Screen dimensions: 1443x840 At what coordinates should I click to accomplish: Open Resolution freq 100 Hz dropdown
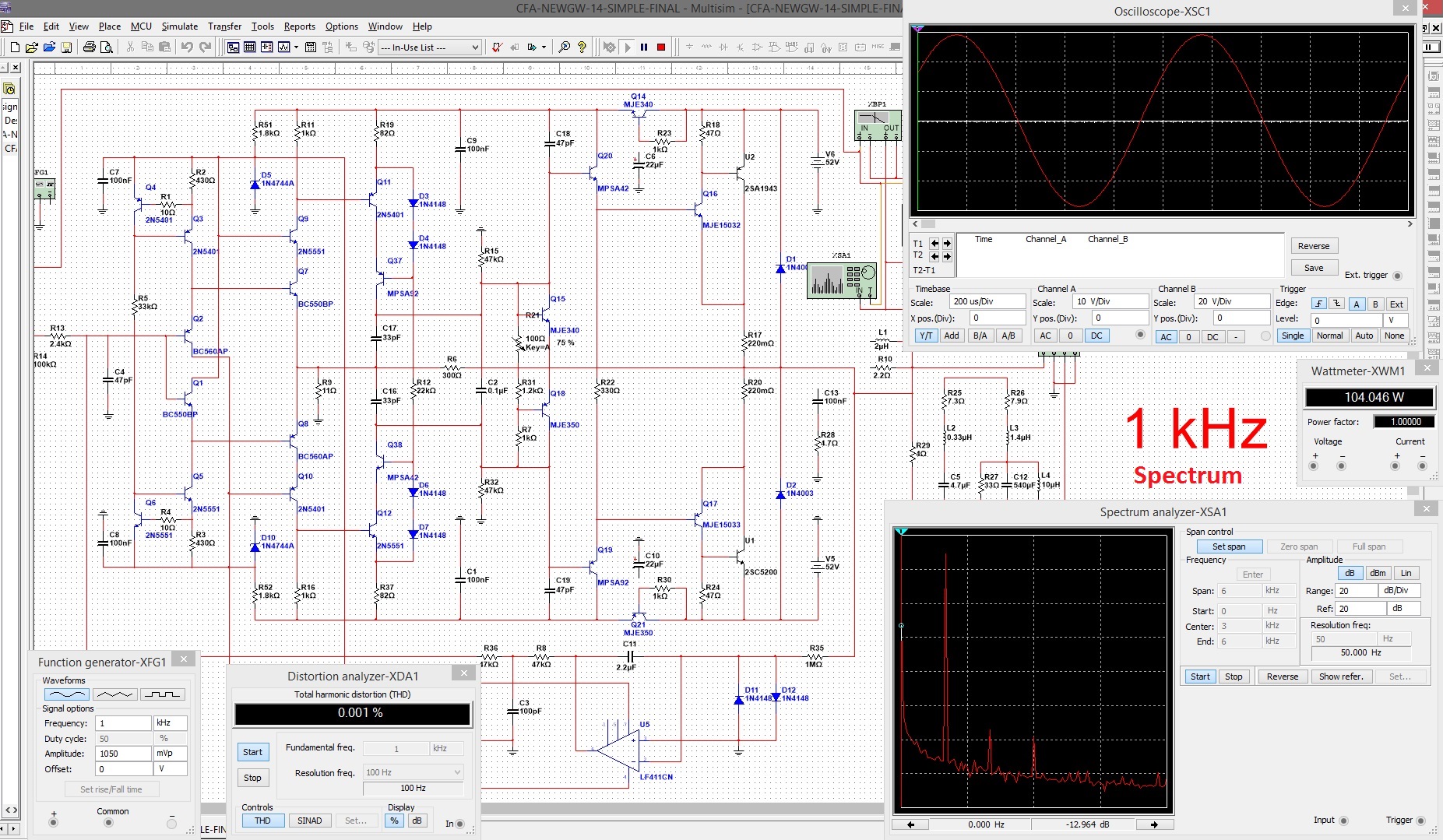414,772
